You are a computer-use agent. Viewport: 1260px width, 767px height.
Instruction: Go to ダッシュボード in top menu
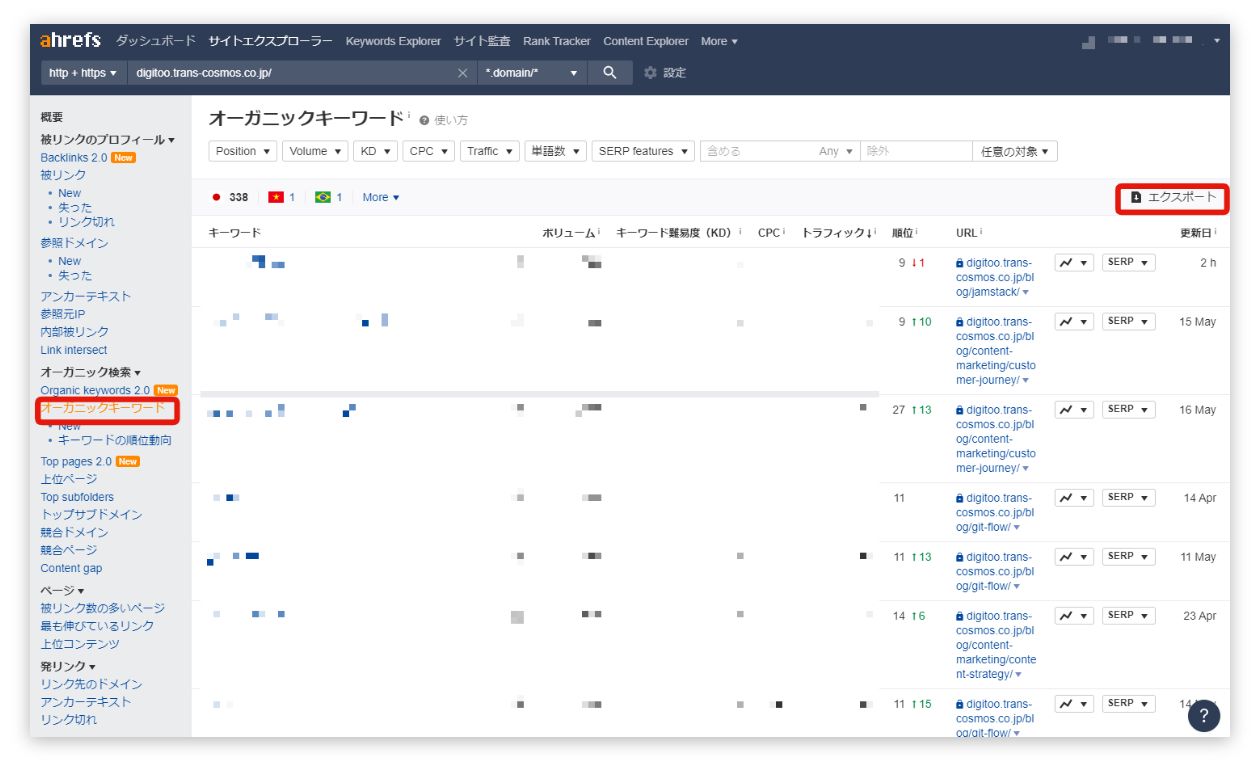click(x=156, y=41)
